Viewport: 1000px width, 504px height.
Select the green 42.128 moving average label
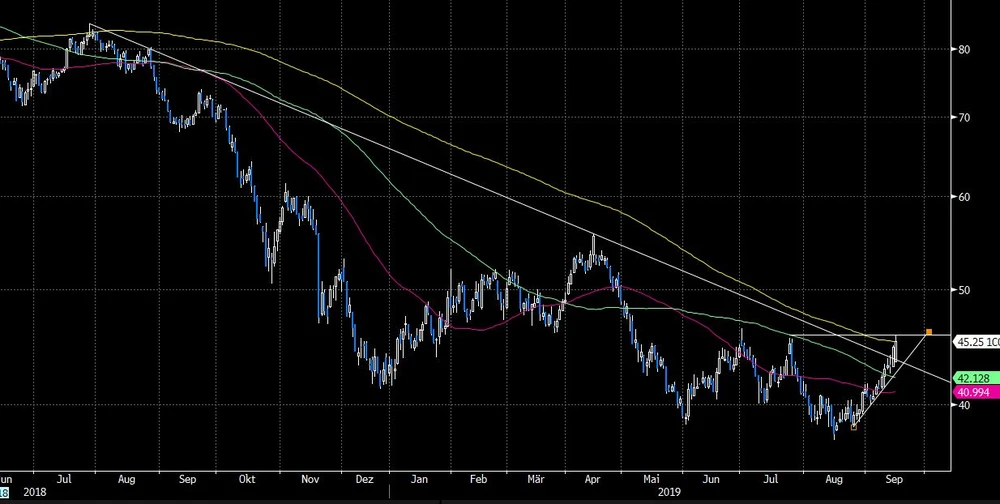click(976, 378)
